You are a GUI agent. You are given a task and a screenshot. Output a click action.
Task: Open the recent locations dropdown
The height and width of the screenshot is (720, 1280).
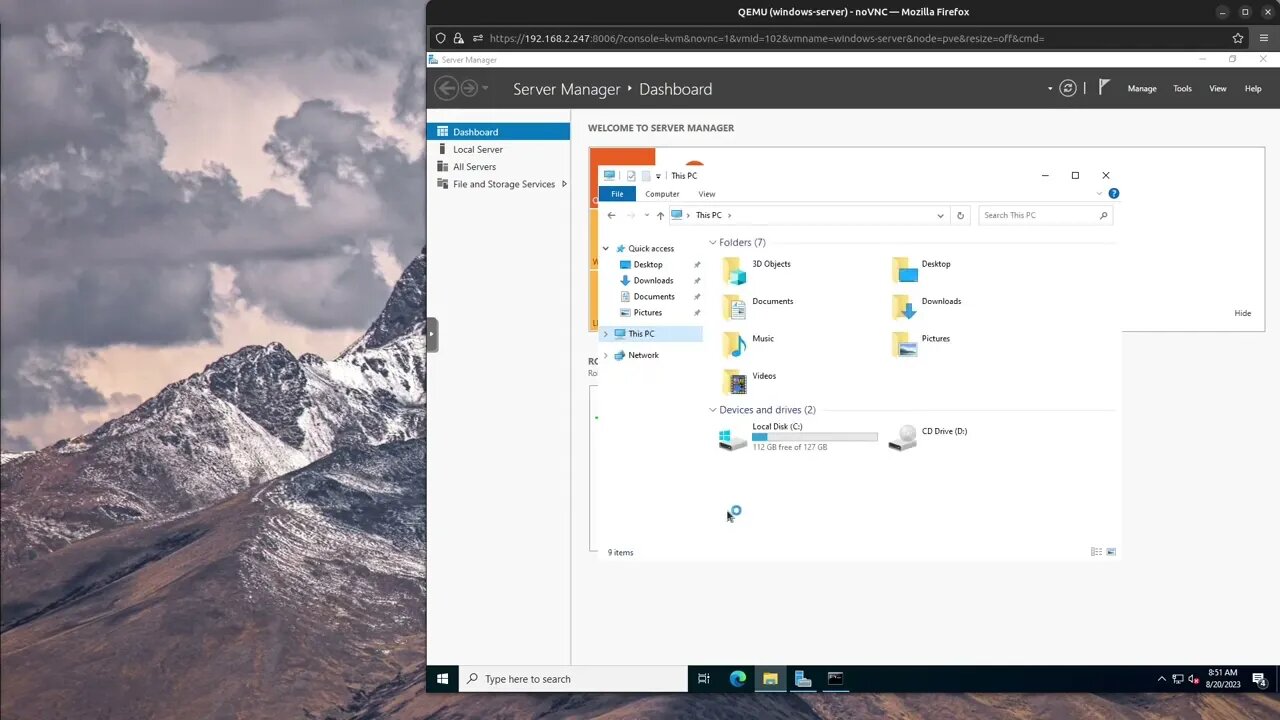coord(647,215)
